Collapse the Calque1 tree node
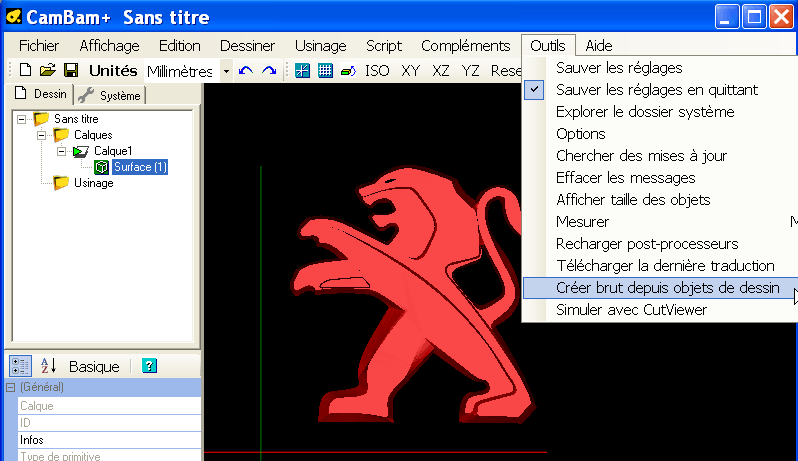This screenshot has height=461, width=798. 61,151
